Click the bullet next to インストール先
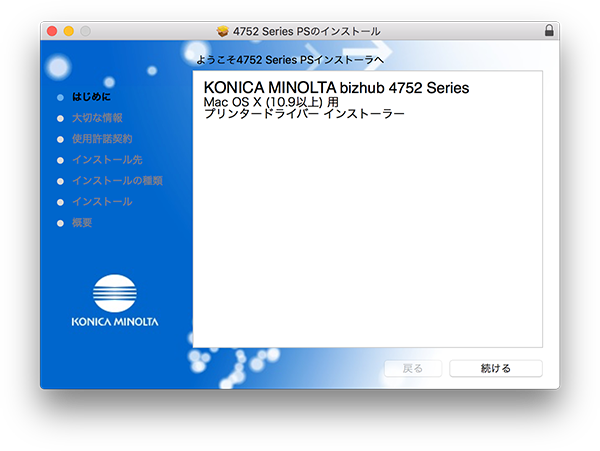This screenshot has width=600, height=451. pyautogui.click(x=60, y=161)
